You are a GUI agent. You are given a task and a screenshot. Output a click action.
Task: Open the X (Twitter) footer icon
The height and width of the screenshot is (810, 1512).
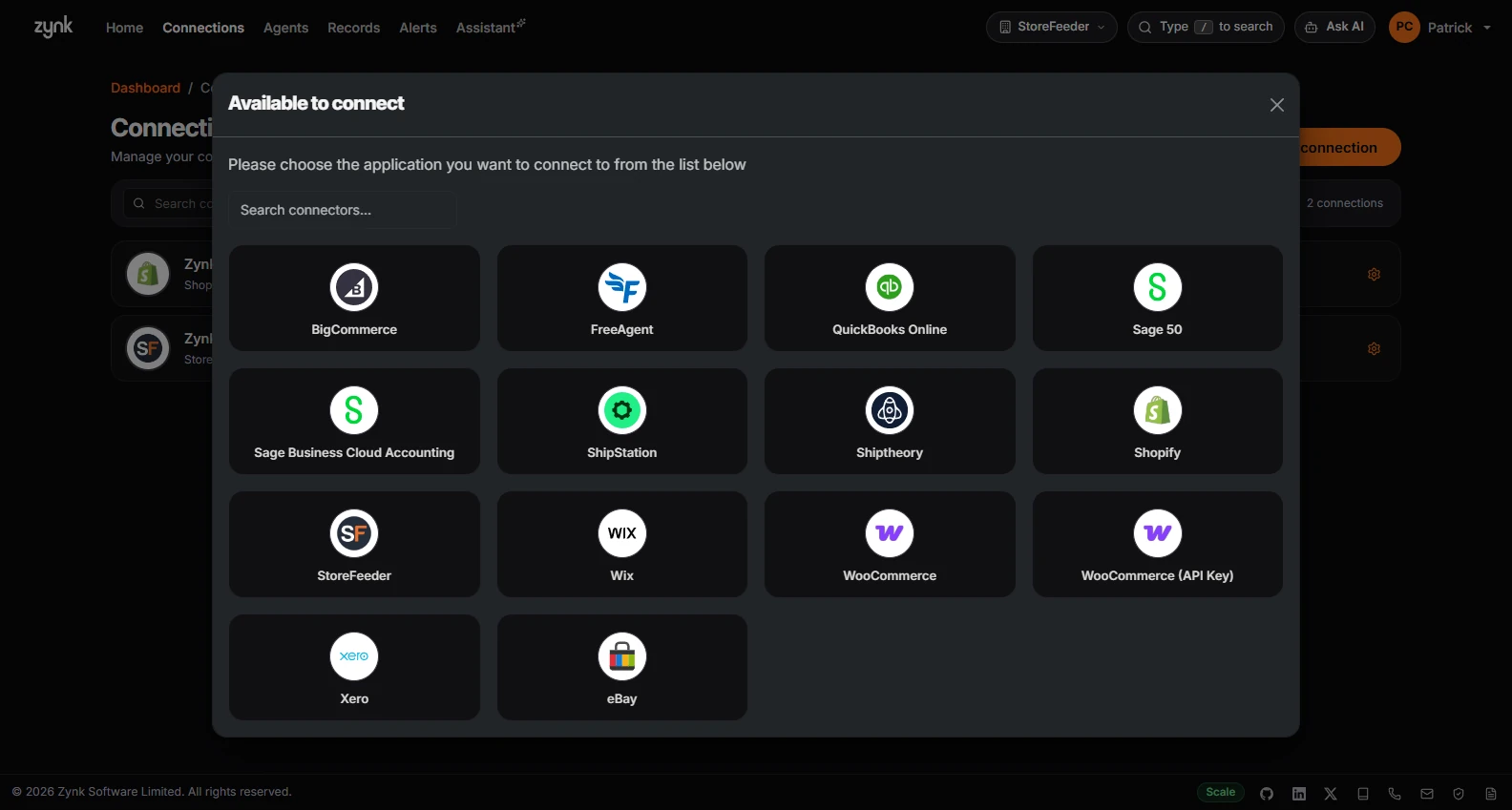coord(1331,794)
